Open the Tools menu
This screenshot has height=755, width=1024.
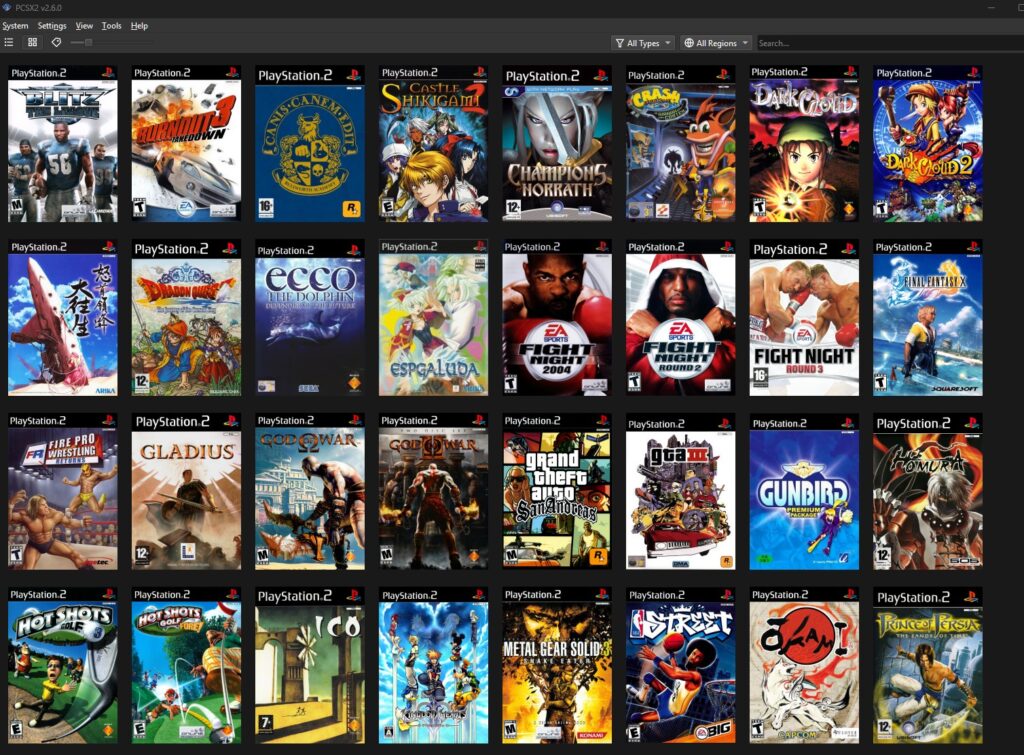point(111,26)
